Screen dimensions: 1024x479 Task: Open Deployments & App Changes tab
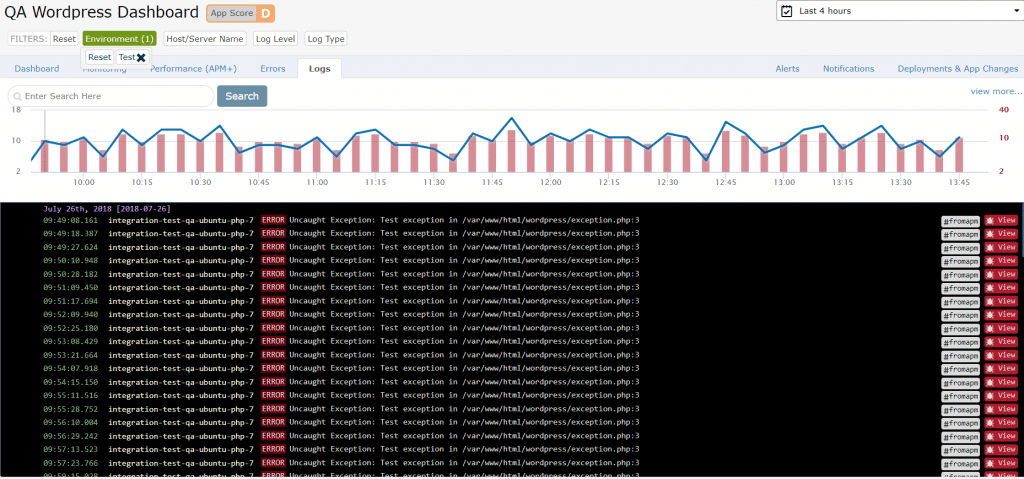pyautogui.click(x=957, y=69)
